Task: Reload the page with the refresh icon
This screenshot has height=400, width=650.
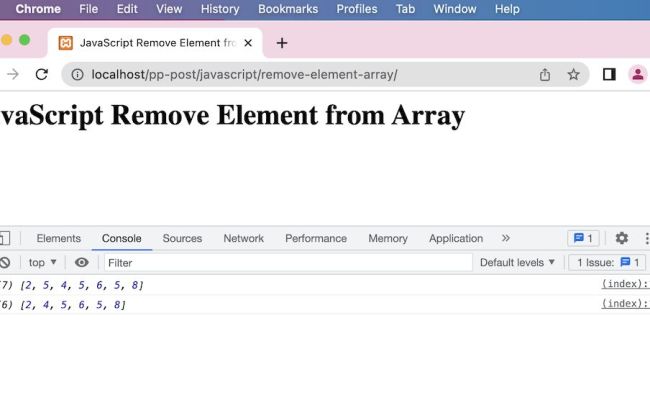Action: point(41,75)
